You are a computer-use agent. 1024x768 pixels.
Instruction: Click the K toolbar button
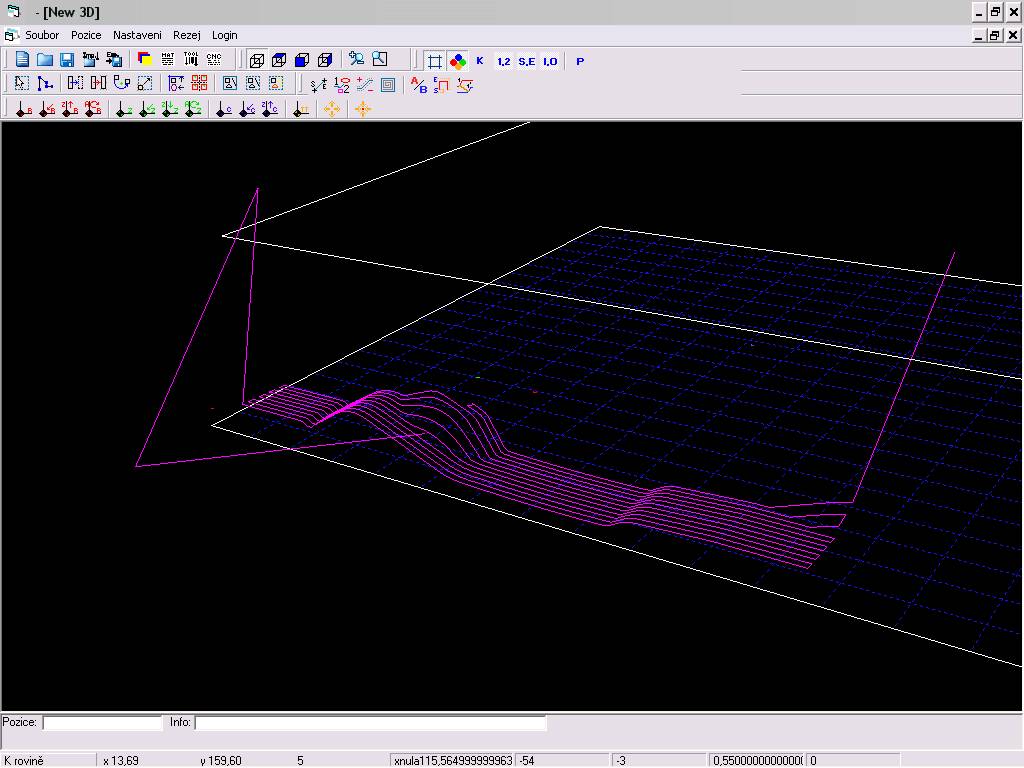[x=480, y=61]
